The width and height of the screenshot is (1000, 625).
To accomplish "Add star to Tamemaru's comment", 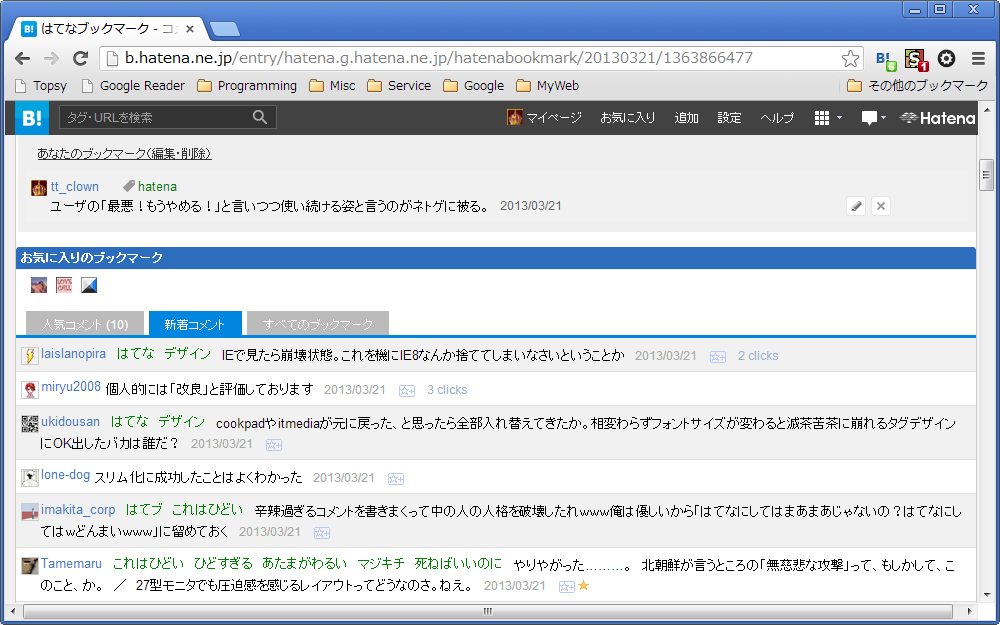I will pyautogui.click(x=566, y=586).
